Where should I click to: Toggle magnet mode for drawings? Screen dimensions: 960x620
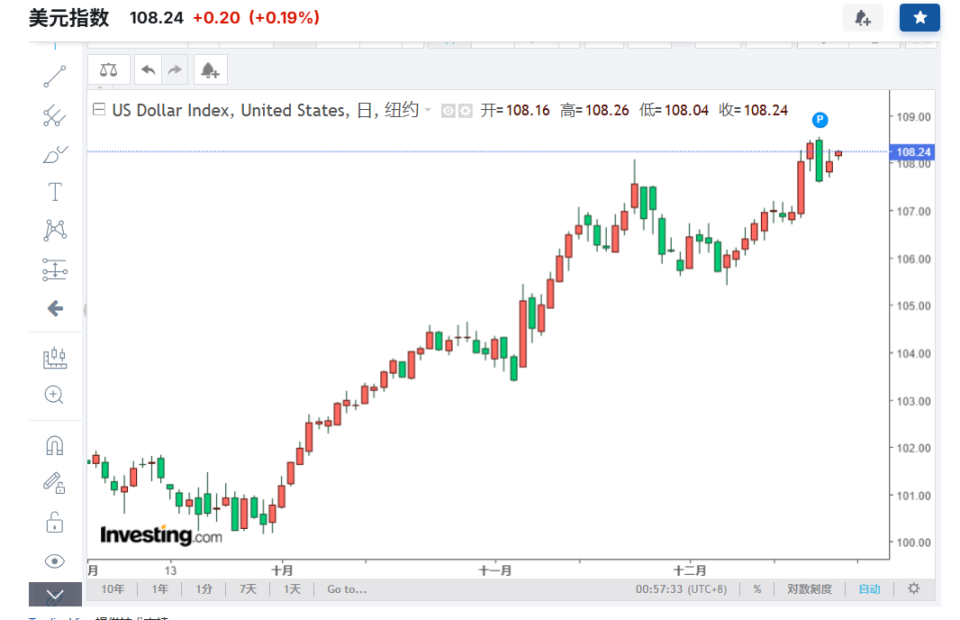pos(54,446)
